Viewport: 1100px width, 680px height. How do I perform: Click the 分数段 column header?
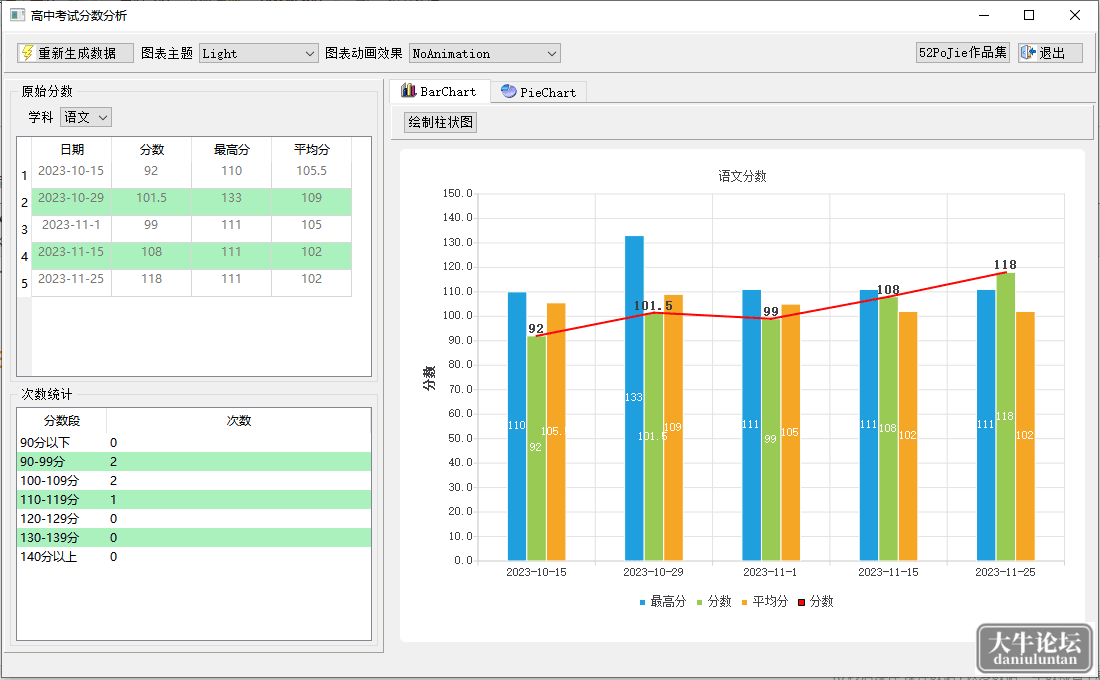point(62,420)
